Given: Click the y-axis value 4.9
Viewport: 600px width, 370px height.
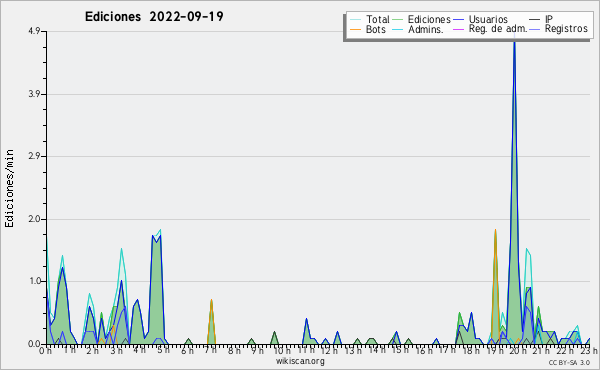Looking at the screenshot, I should (x=34, y=31).
